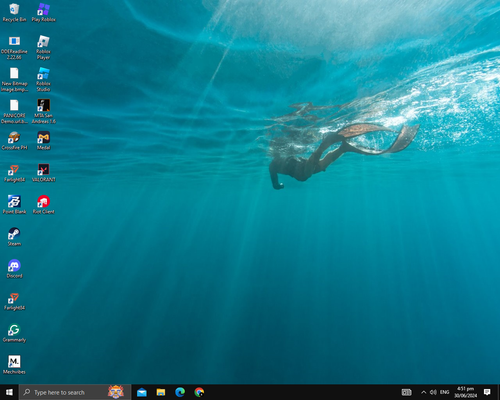500x400 pixels.
Task: Select the Point Blank game shortcut
Action: click(14, 205)
